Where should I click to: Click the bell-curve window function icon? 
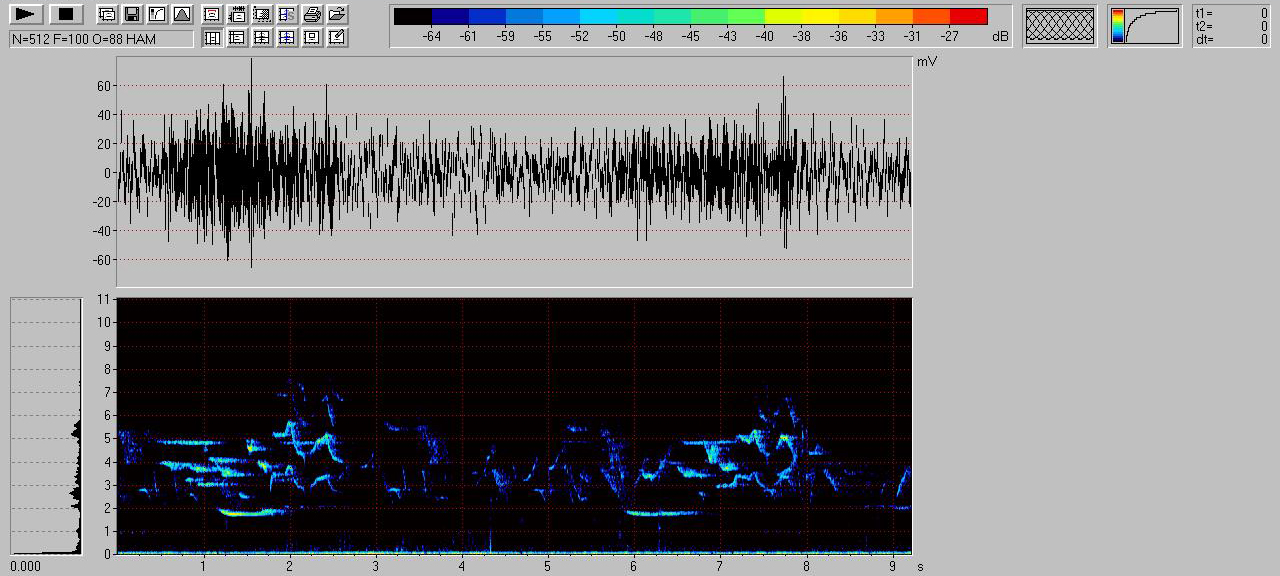pos(181,14)
